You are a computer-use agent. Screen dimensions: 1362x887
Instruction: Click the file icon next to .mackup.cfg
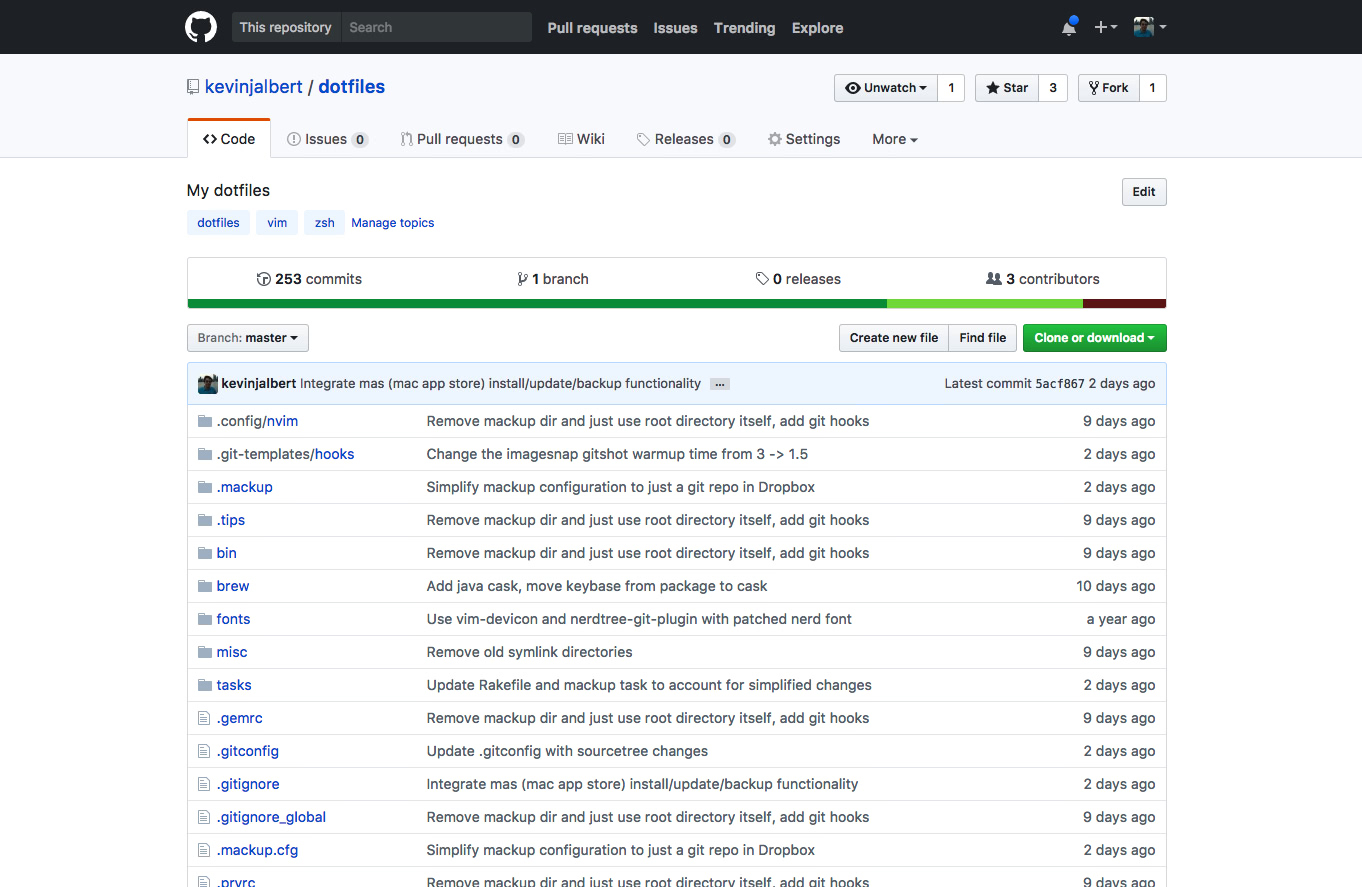204,850
